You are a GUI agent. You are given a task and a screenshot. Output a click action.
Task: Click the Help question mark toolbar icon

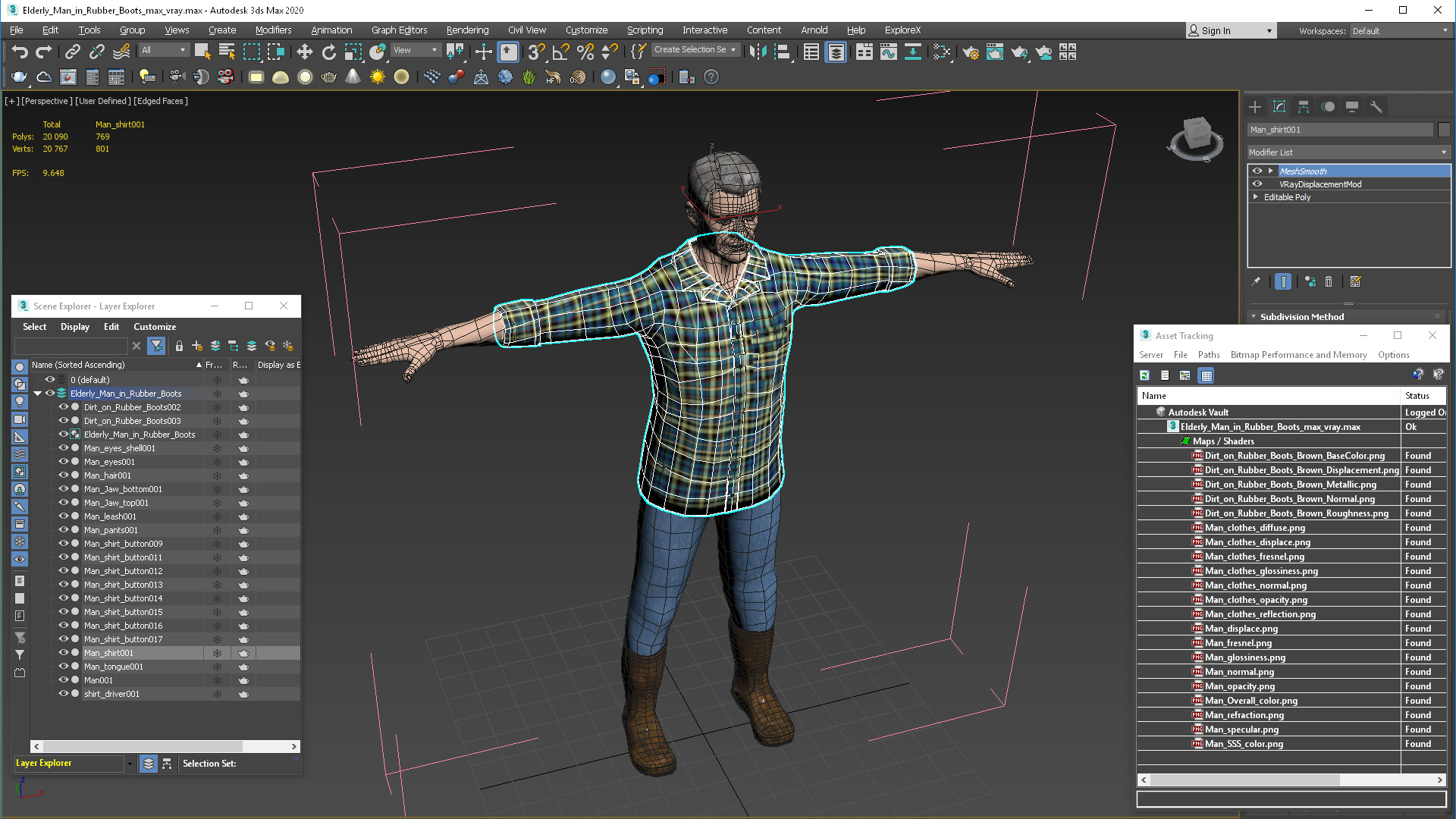tap(711, 77)
